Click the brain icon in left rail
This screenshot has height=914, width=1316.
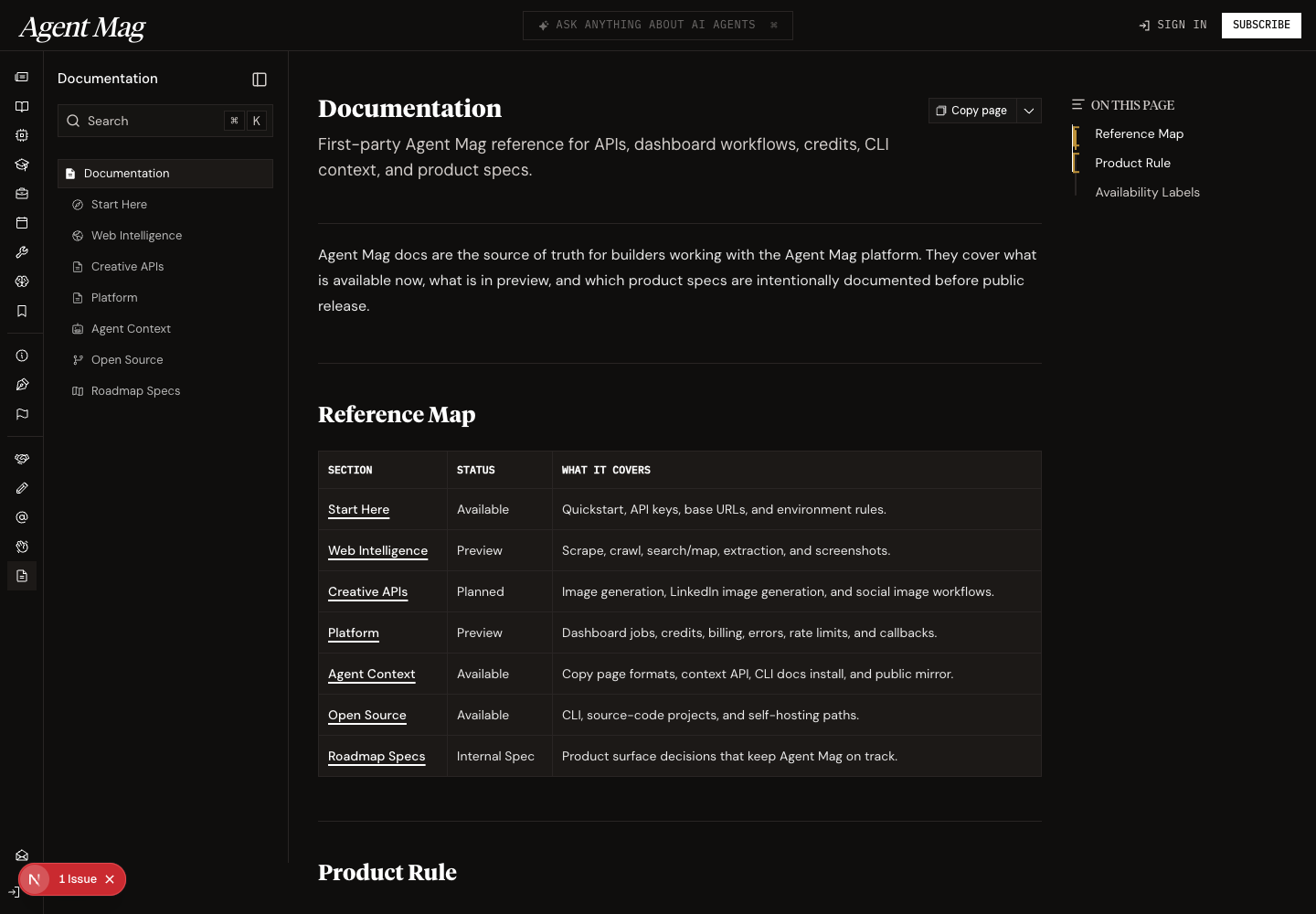point(22,282)
